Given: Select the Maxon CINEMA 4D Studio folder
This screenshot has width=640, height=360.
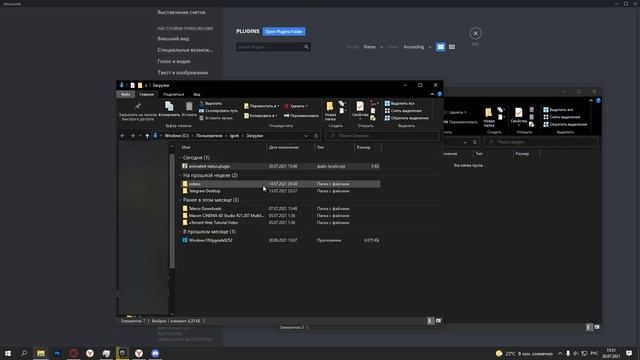Looking at the screenshot, I should pyautogui.click(x=281, y=216).
